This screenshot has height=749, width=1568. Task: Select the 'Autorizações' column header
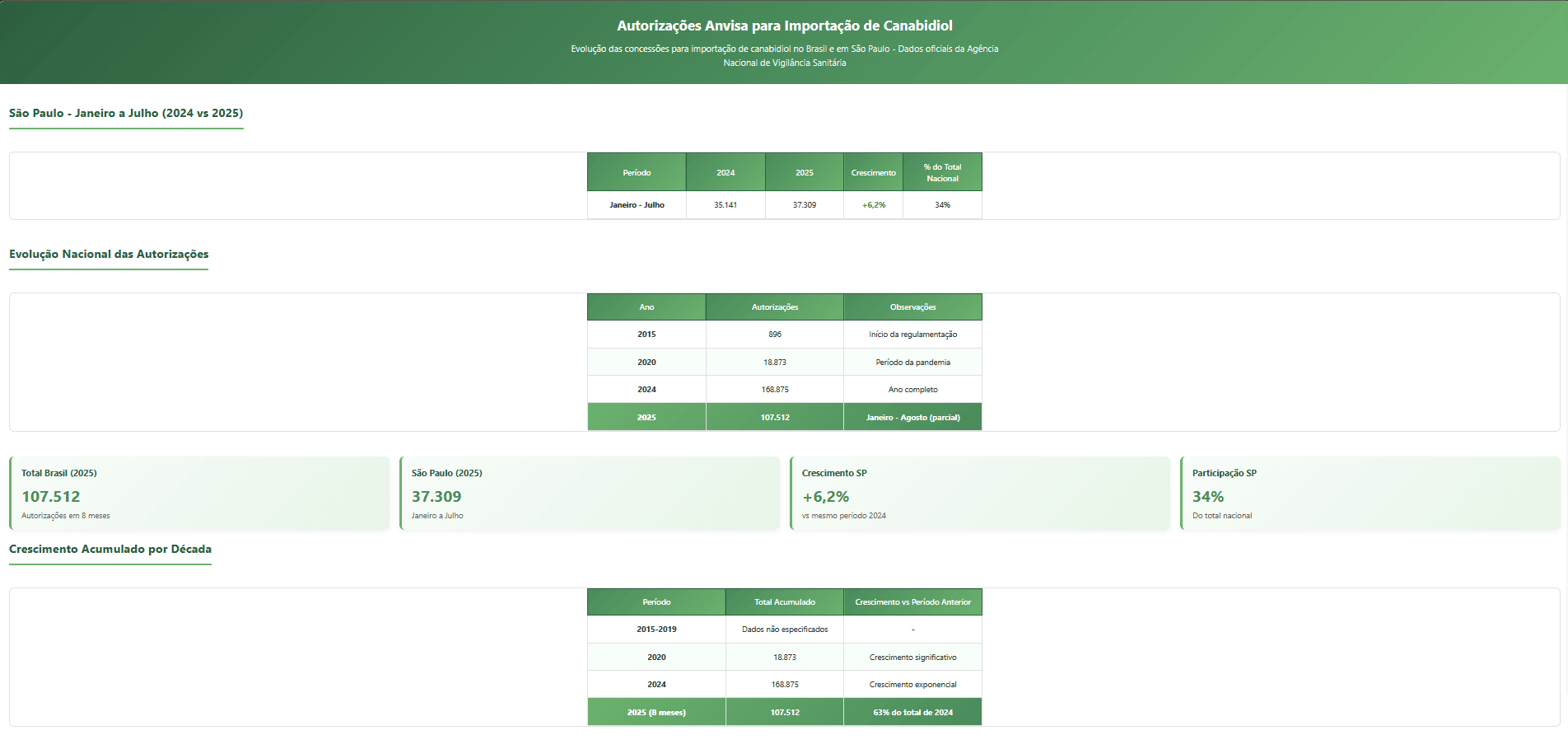tap(775, 307)
